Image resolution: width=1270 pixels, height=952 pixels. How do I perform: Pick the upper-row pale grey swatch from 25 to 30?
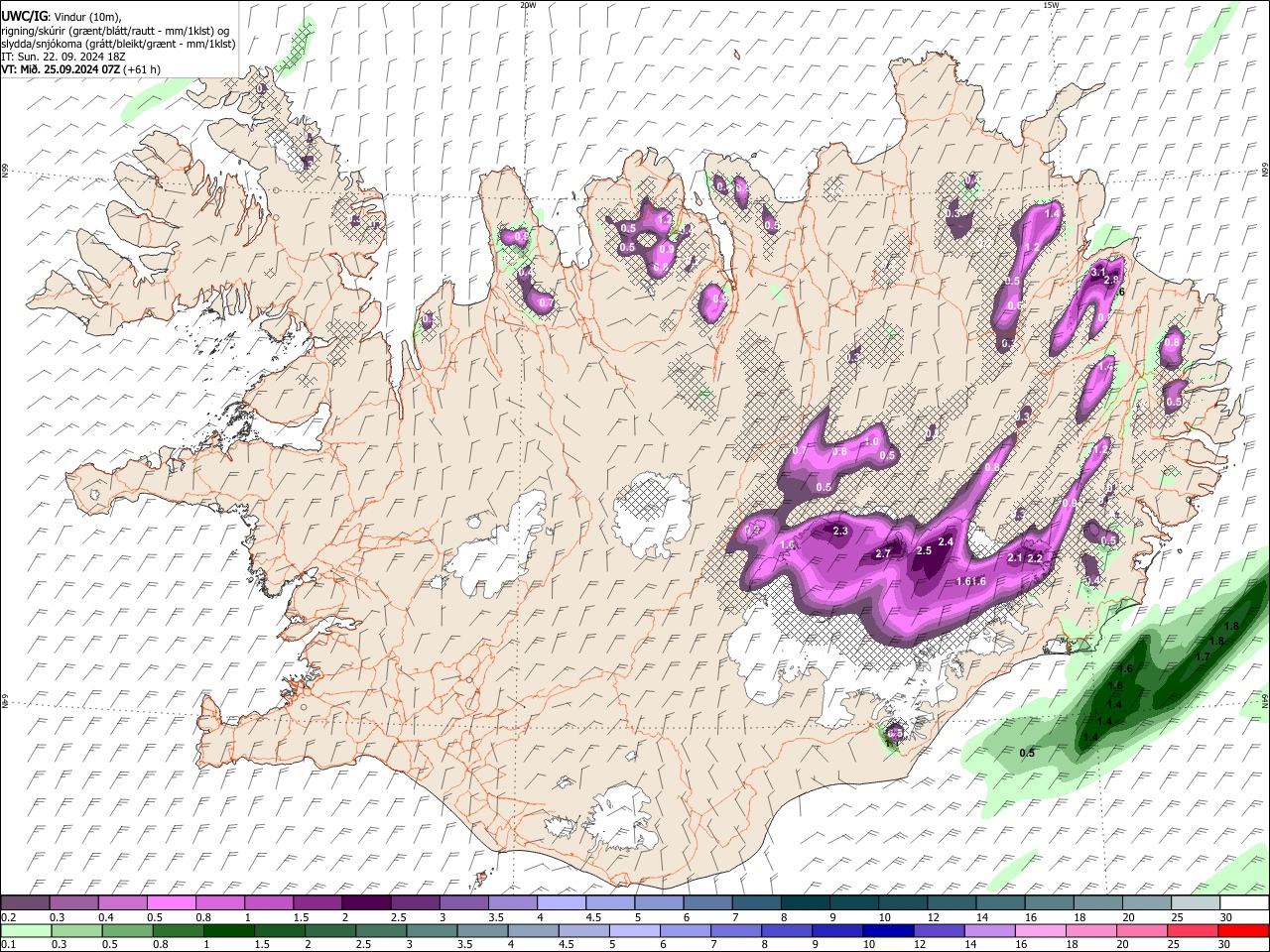[x=1197, y=902]
